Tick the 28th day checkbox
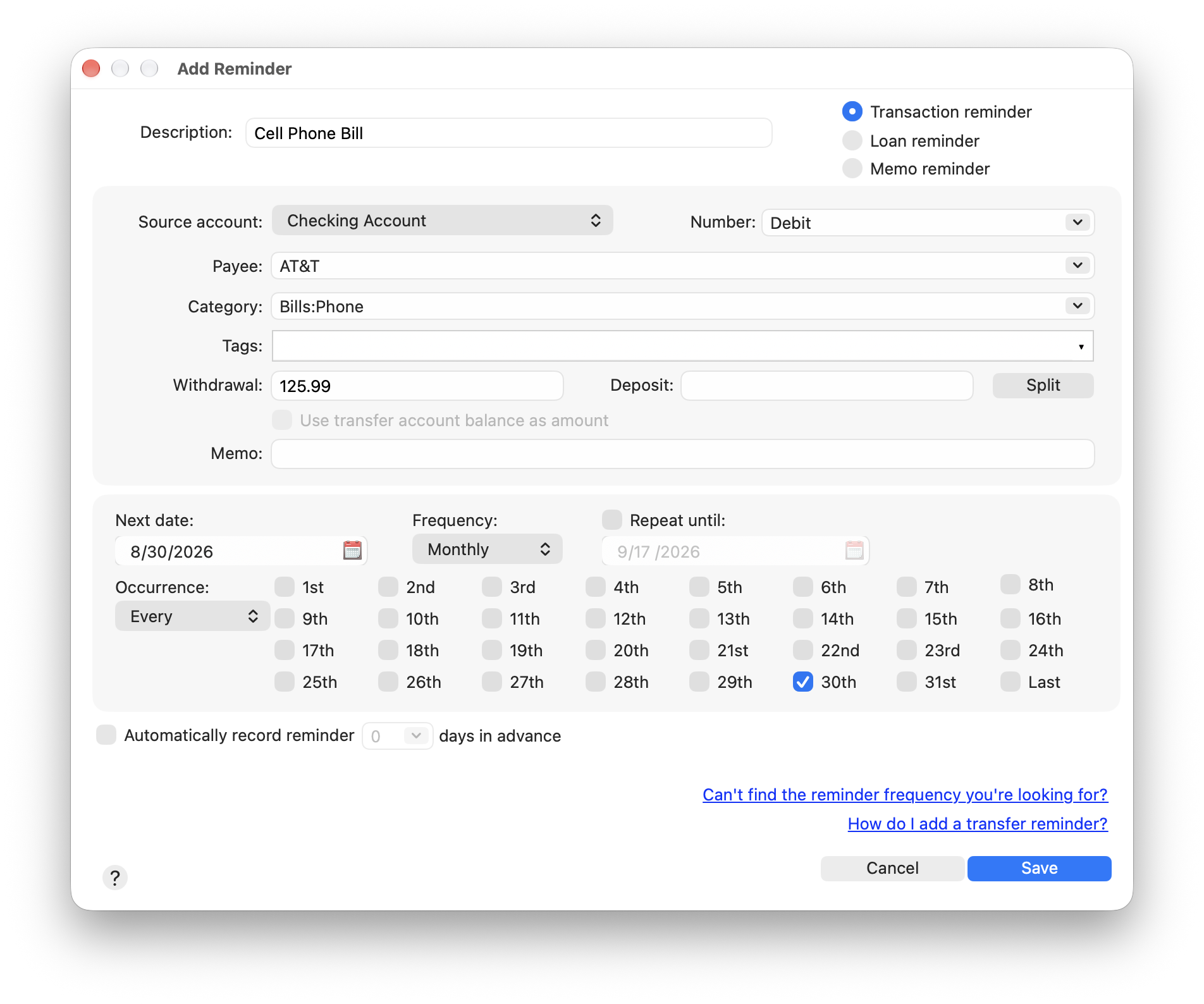This screenshot has height=1004, width=1204. point(595,682)
